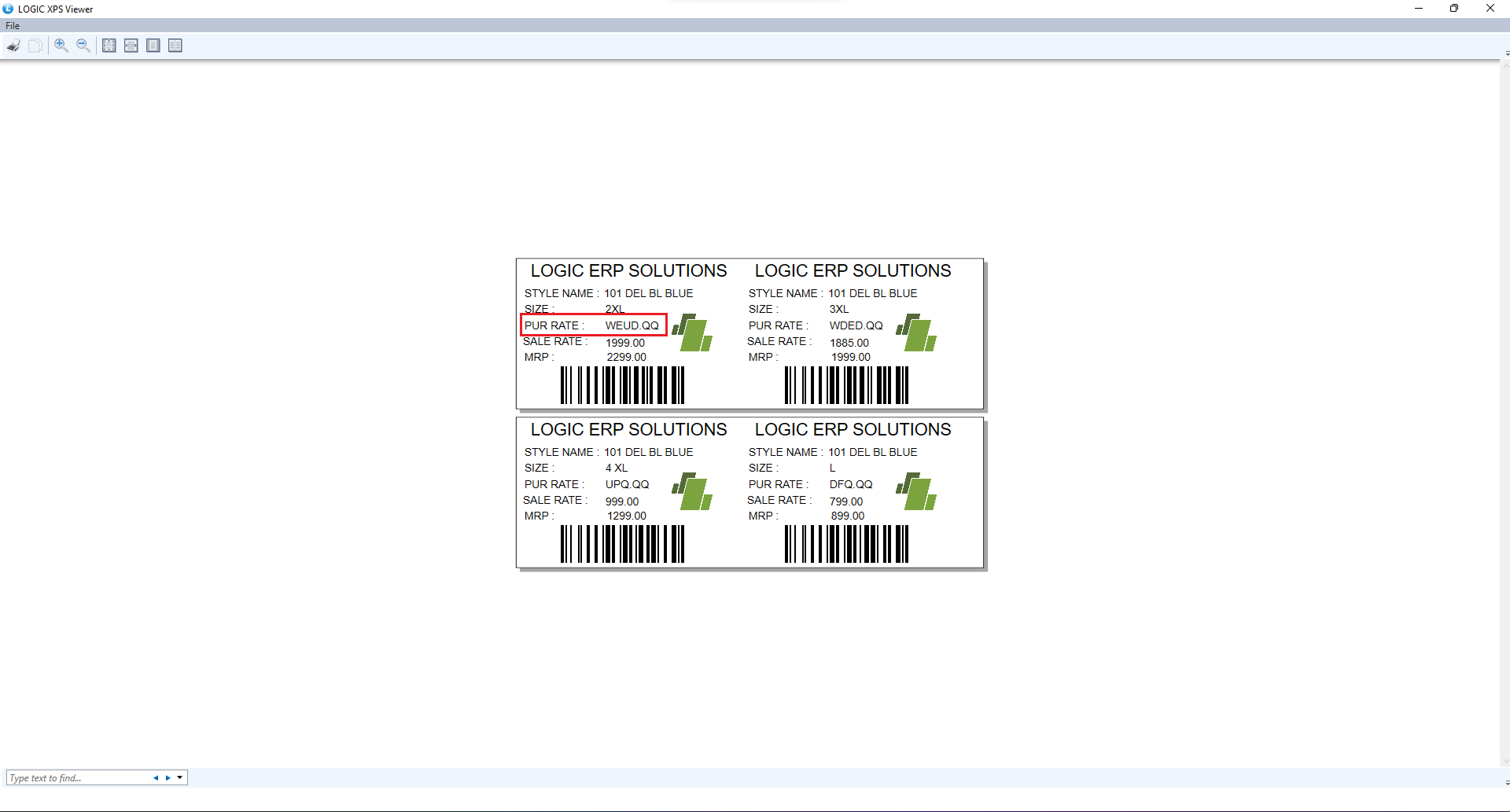This screenshot has width=1510, height=812.
Task: Click the 2XL label's green logo
Action: click(692, 333)
